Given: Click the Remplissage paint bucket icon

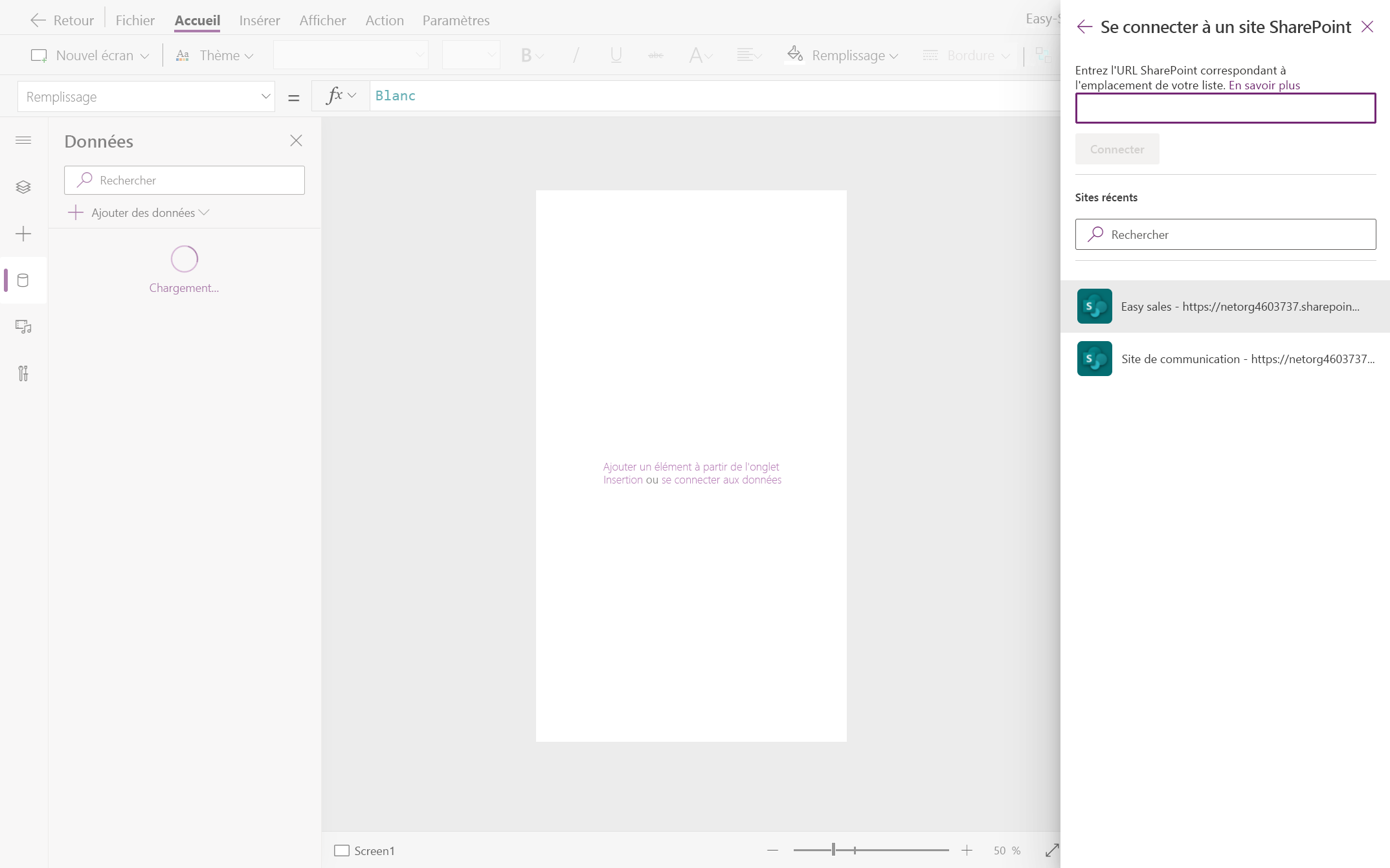Looking at the screenshot, I should (x=795, y=54).
